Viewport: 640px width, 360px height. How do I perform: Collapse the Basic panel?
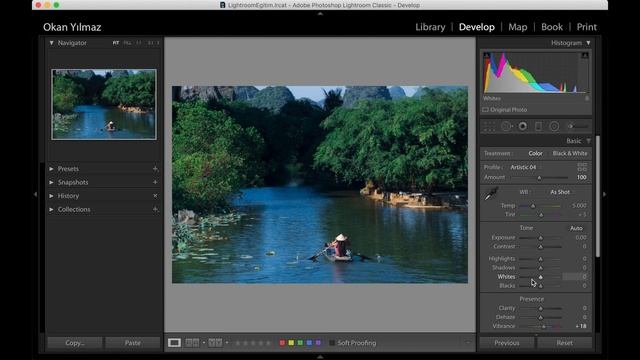(589, 141)
